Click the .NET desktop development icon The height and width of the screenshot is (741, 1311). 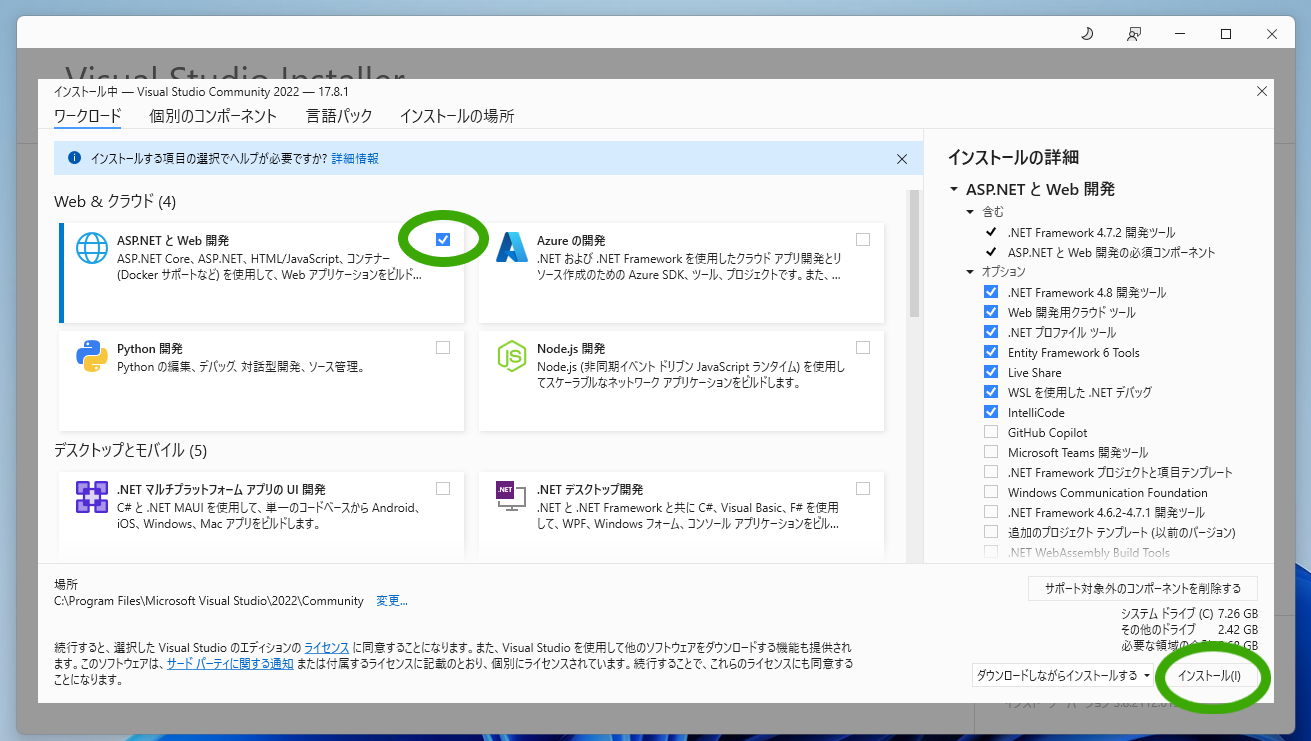pos(512,497)
